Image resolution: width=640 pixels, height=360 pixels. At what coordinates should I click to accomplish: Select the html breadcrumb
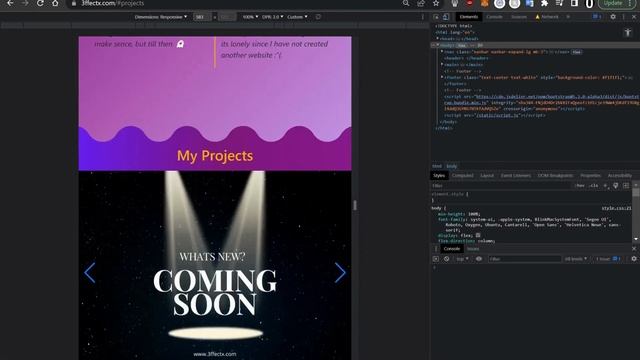(x=437, y=166)
